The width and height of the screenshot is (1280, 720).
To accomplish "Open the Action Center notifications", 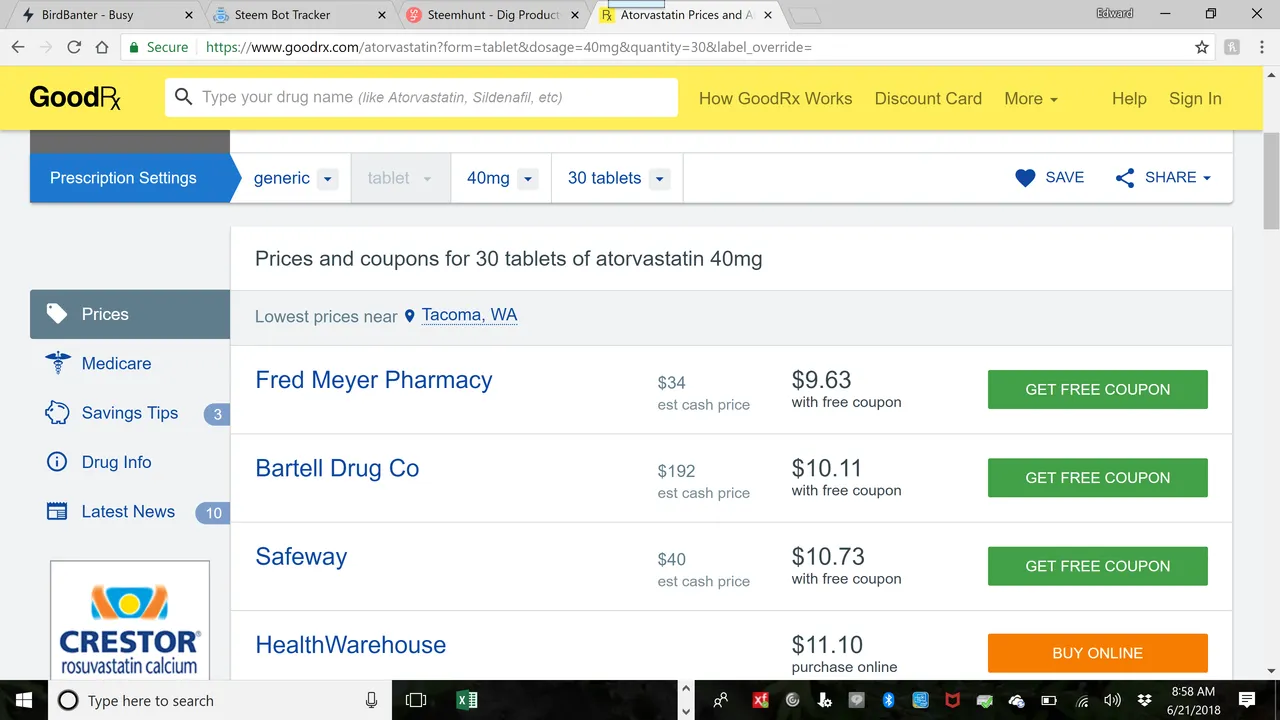I will pos(1247,700).
